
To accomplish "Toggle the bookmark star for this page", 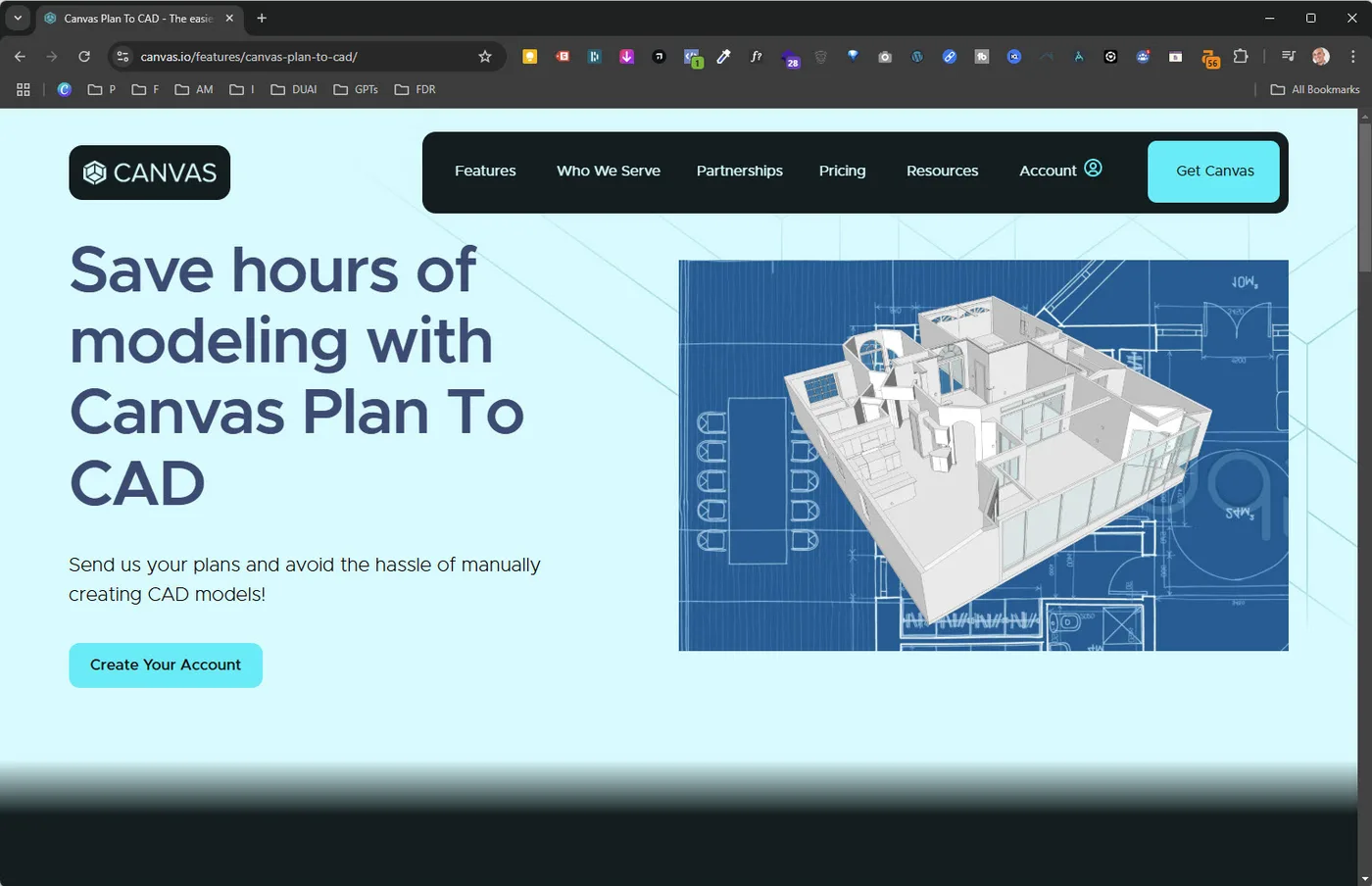I will click(485, 56).
